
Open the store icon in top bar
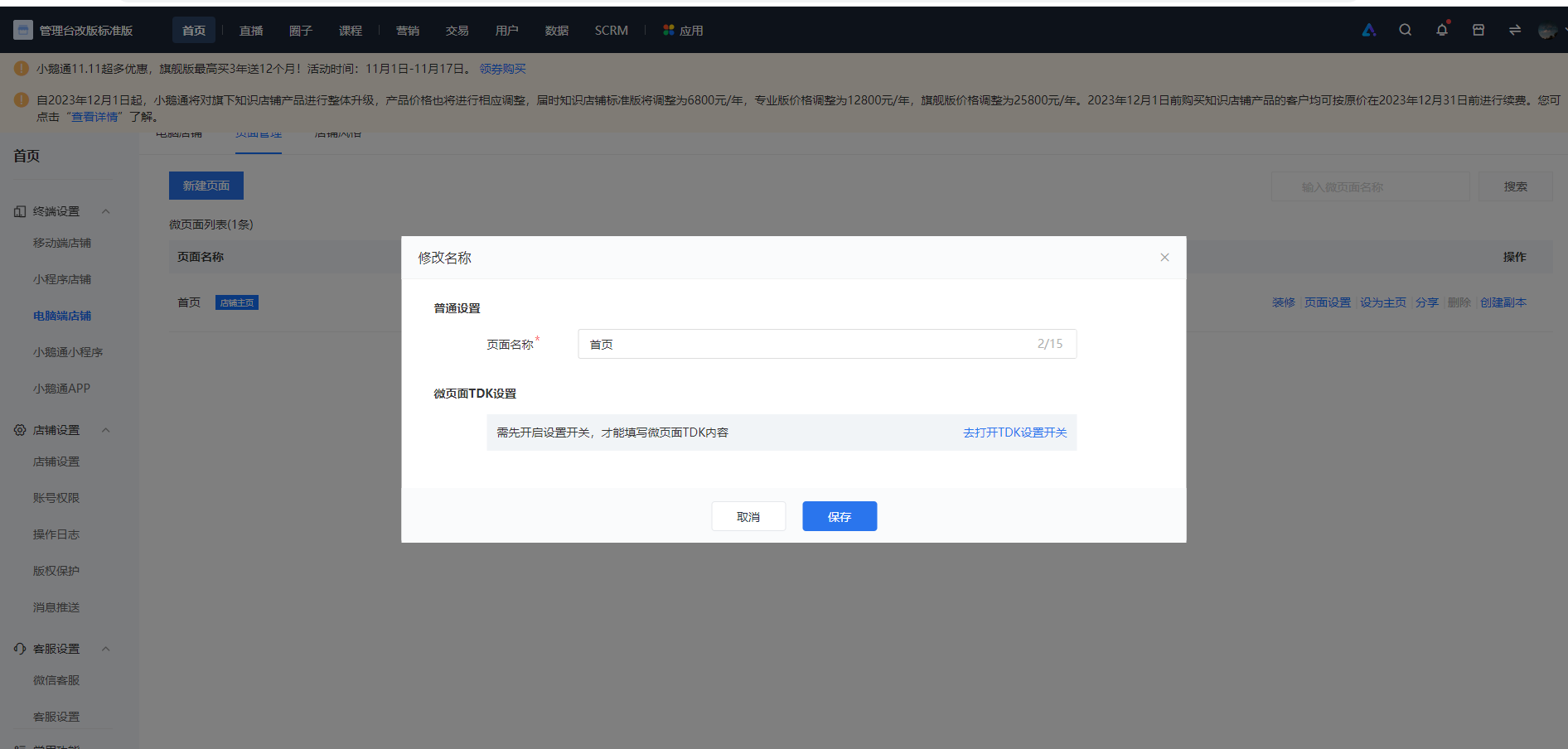coord(1478,30)
